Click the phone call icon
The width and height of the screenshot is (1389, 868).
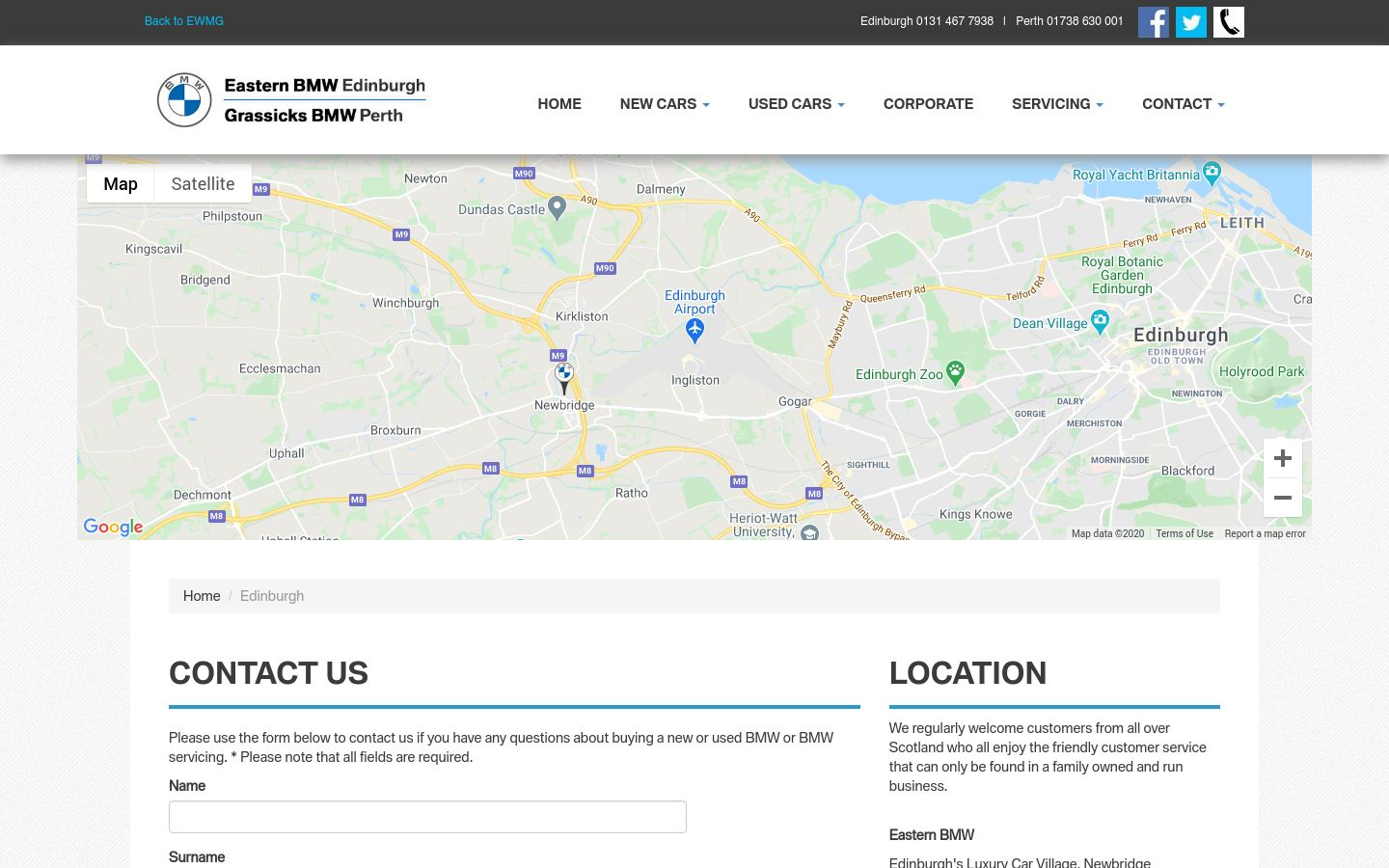[1229, 22]
